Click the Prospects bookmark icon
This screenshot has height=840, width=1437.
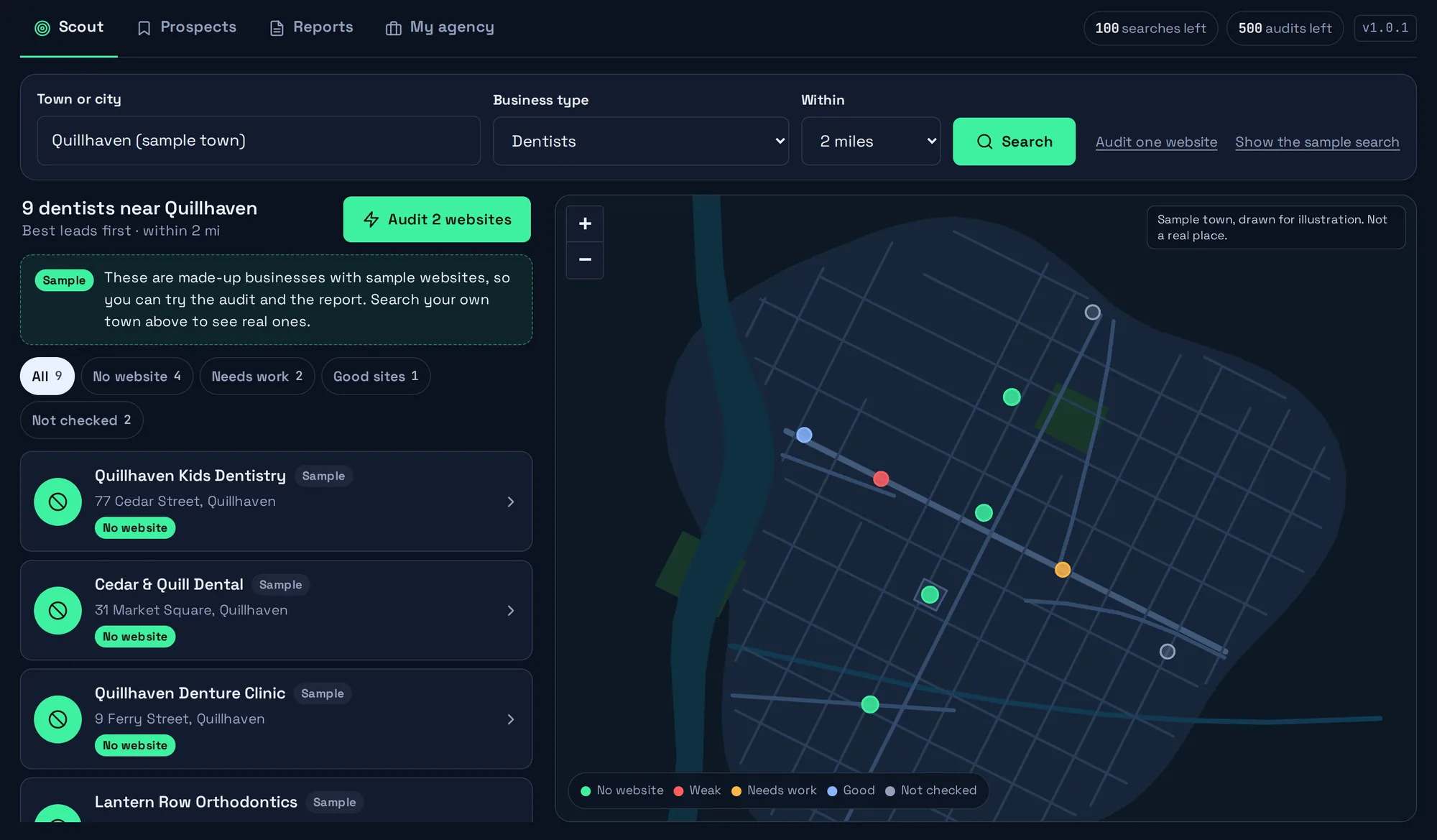144,28
